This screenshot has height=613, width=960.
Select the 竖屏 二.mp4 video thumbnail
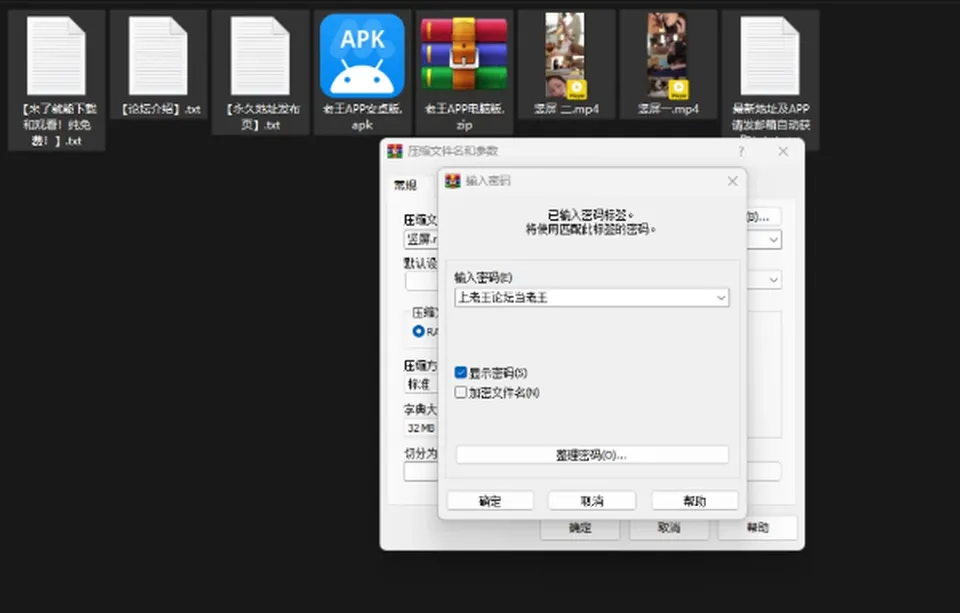pos(566,56)
